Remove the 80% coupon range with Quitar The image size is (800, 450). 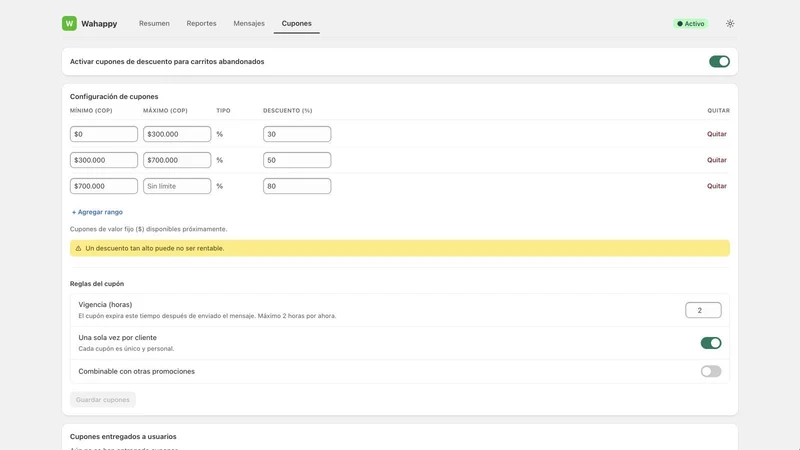click(717, 186)
